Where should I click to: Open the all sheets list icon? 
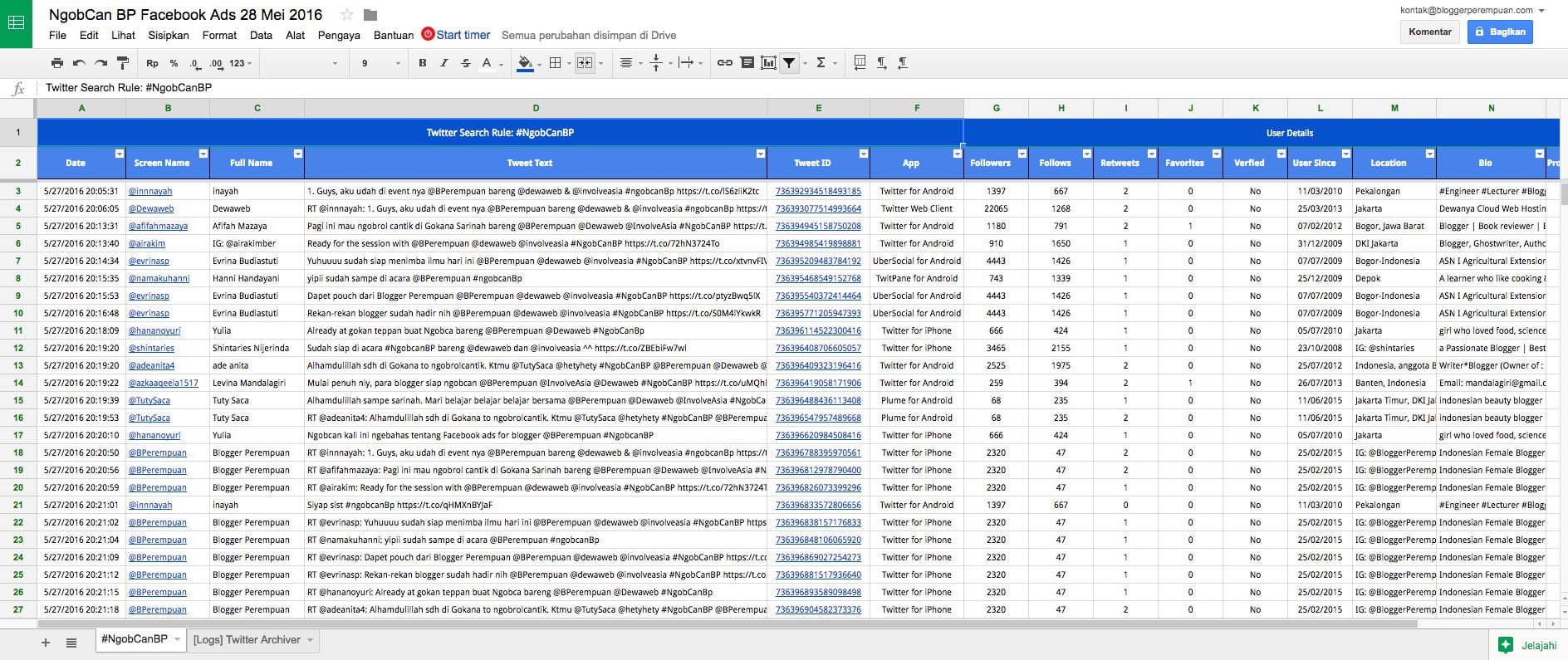71,642
